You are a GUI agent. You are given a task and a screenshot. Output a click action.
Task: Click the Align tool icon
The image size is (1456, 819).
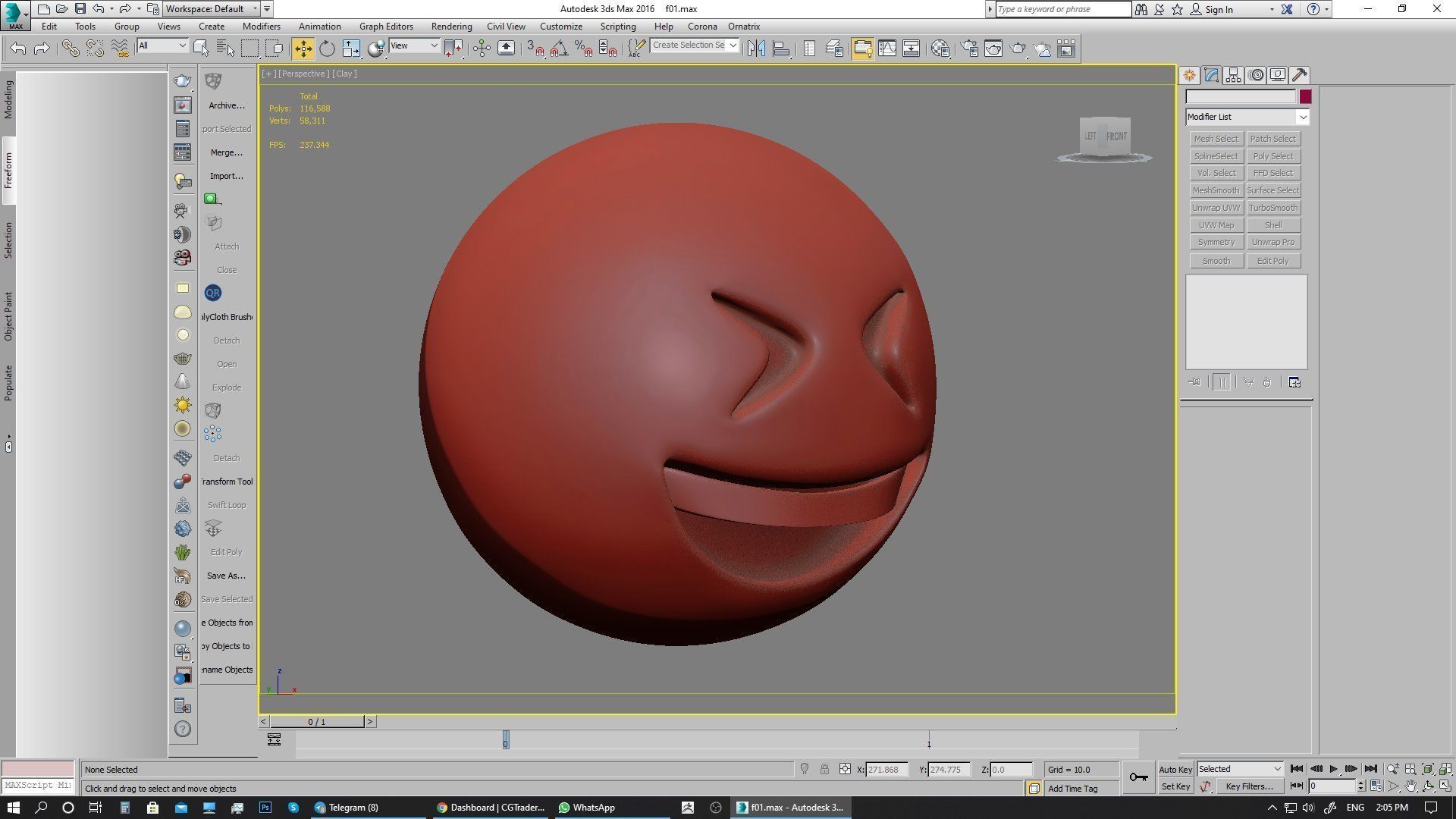click(781, 49)
